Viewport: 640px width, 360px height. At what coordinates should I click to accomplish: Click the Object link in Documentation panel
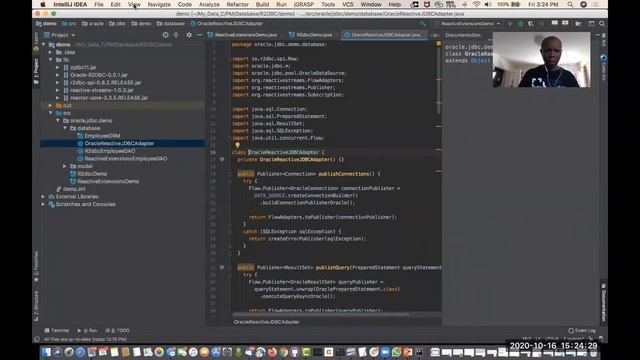coord(480,61)
